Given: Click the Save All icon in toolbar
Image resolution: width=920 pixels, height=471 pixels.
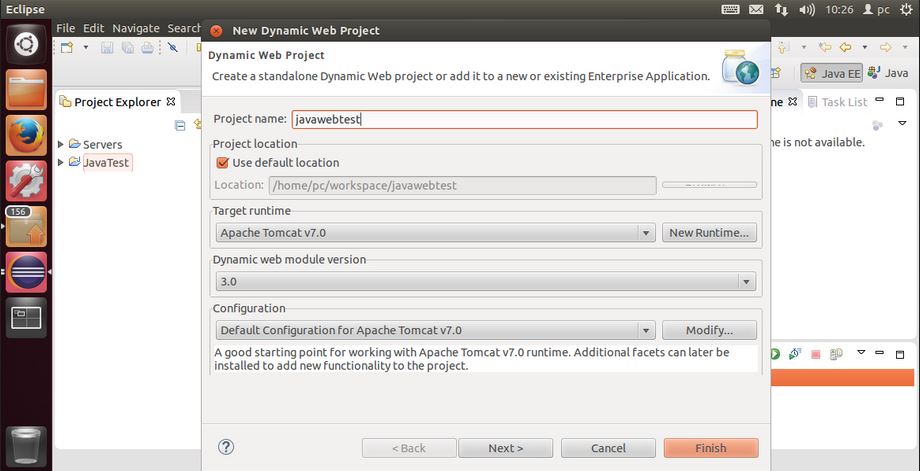Looking at the screenshot, I should (127, 48).
